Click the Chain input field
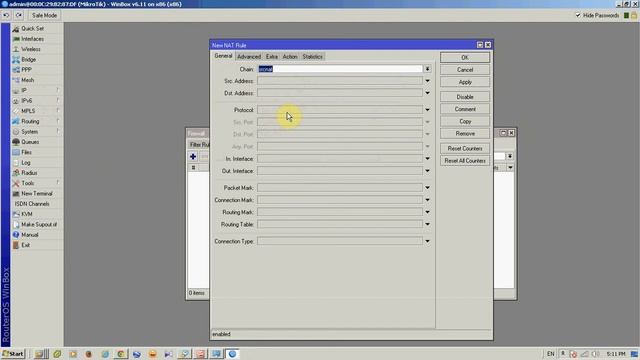This screenshot has width=640, height=360. (x=340, y=69)
